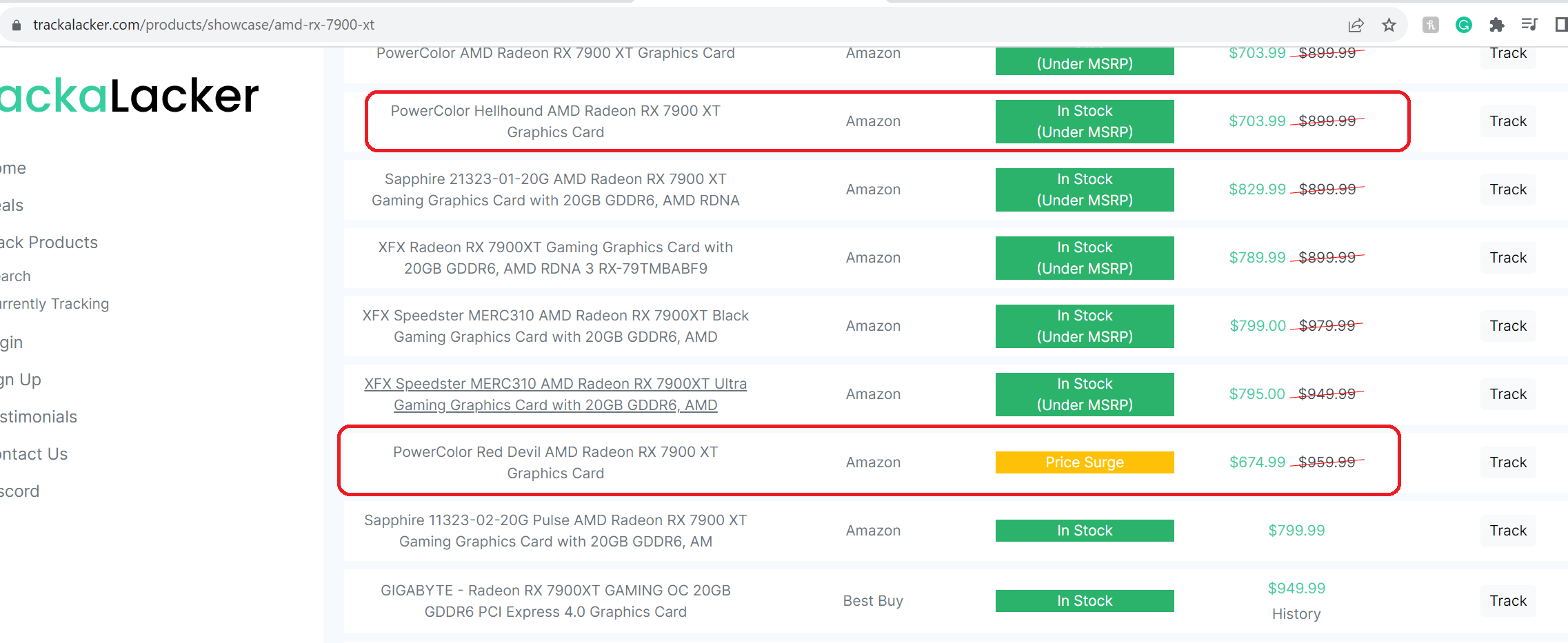Click Hellhound In Stock (Under MSRP) badge
Screen dimensions: 1568x643
(x=1085, y=121)
